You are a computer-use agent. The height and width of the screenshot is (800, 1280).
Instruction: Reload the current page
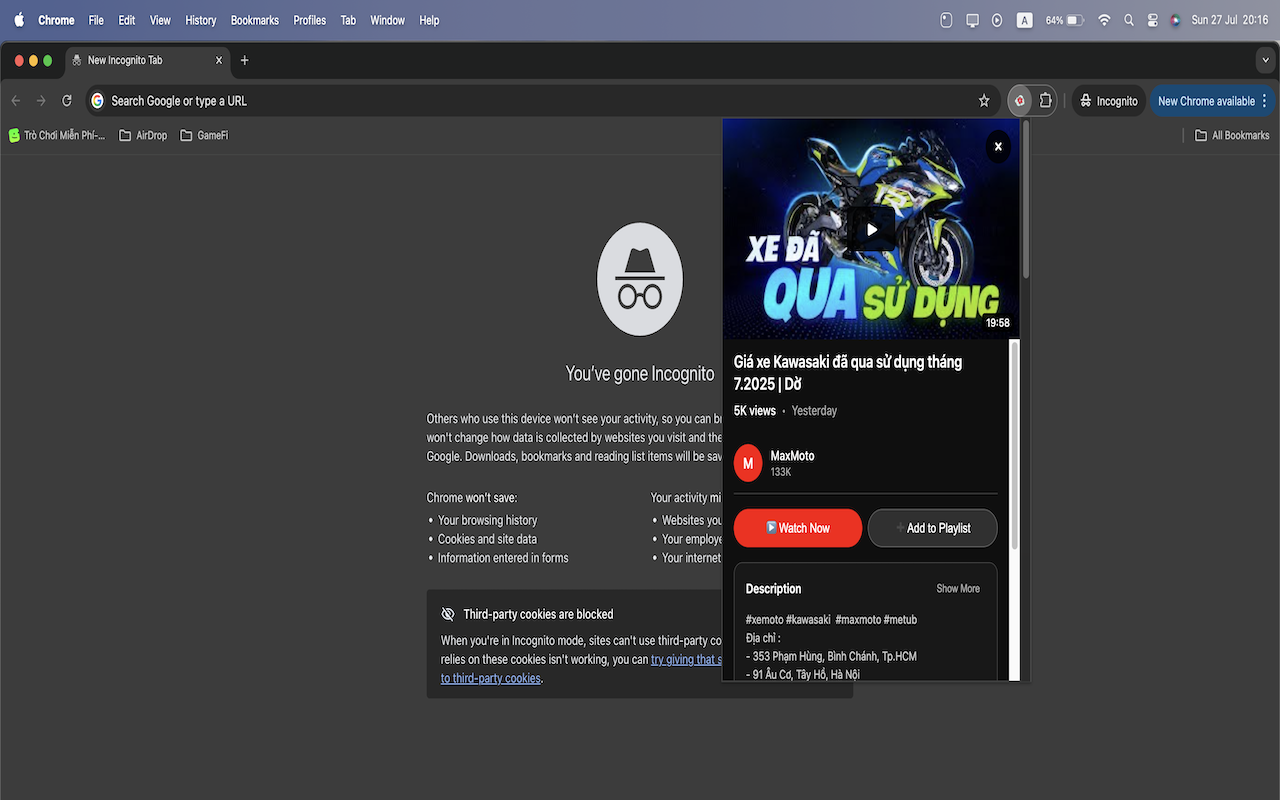tap(67, 101)
